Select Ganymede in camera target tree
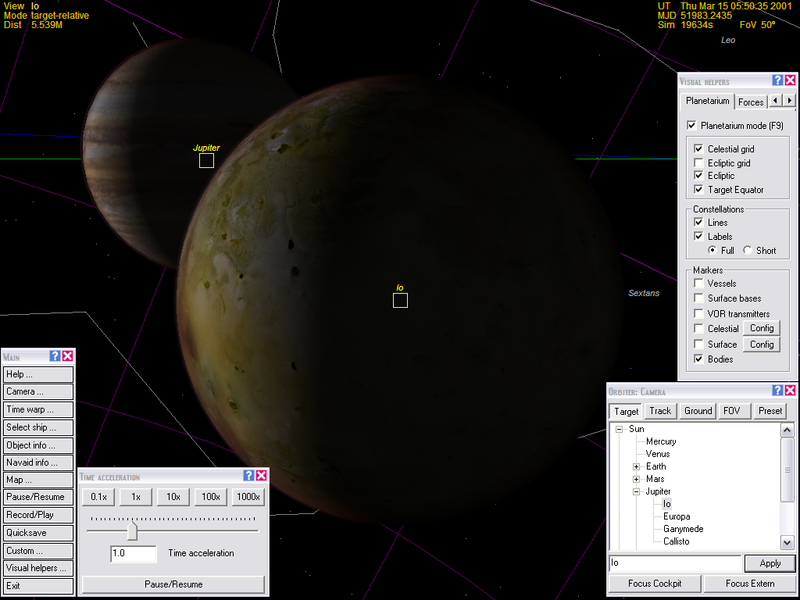800x600 pixels. [x=683, y=529]
